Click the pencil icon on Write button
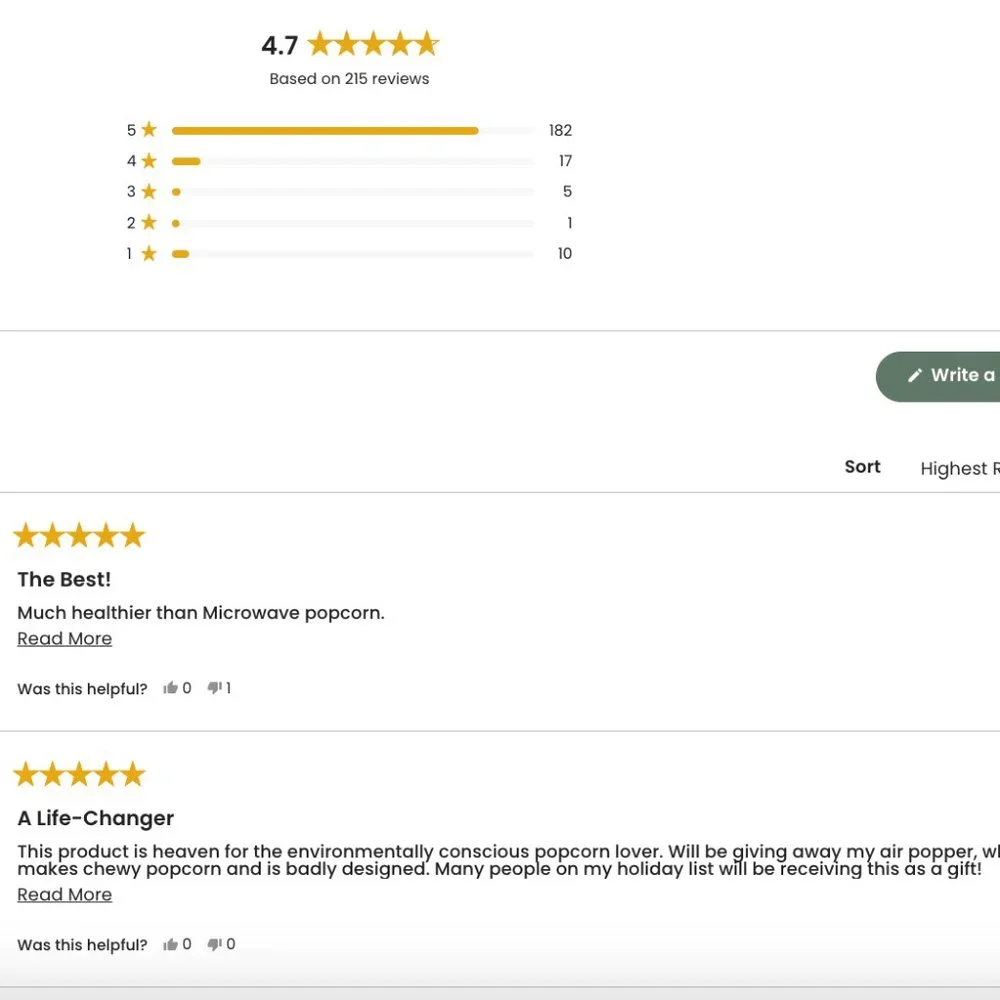The width and height of the screenshot is (1000, 1000). click(x=915, y=375)
